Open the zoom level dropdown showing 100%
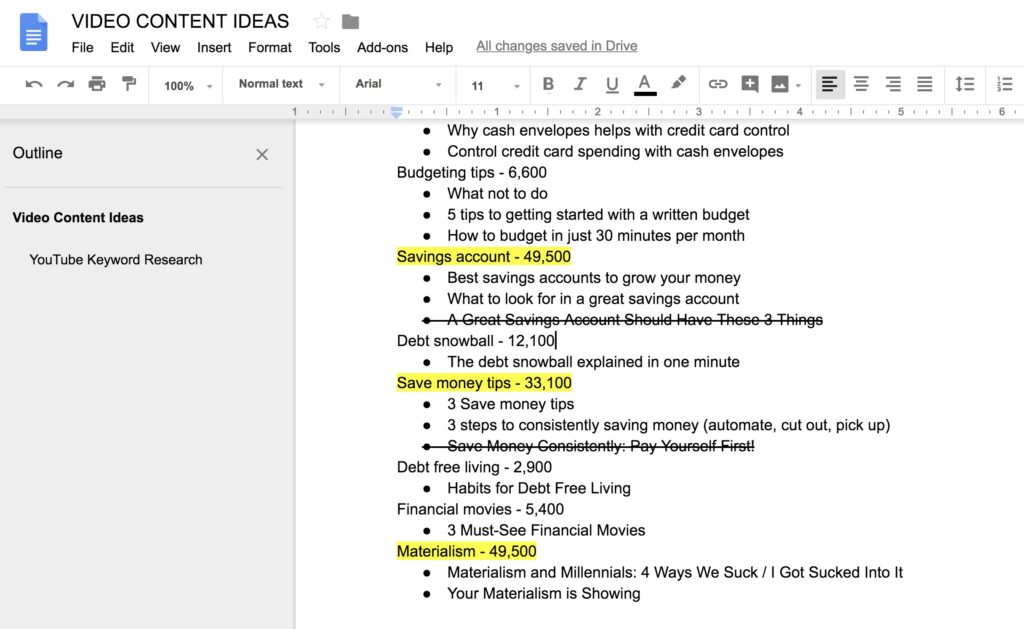The width and height of the screenshot is (1024, 629). coord(188,86)
